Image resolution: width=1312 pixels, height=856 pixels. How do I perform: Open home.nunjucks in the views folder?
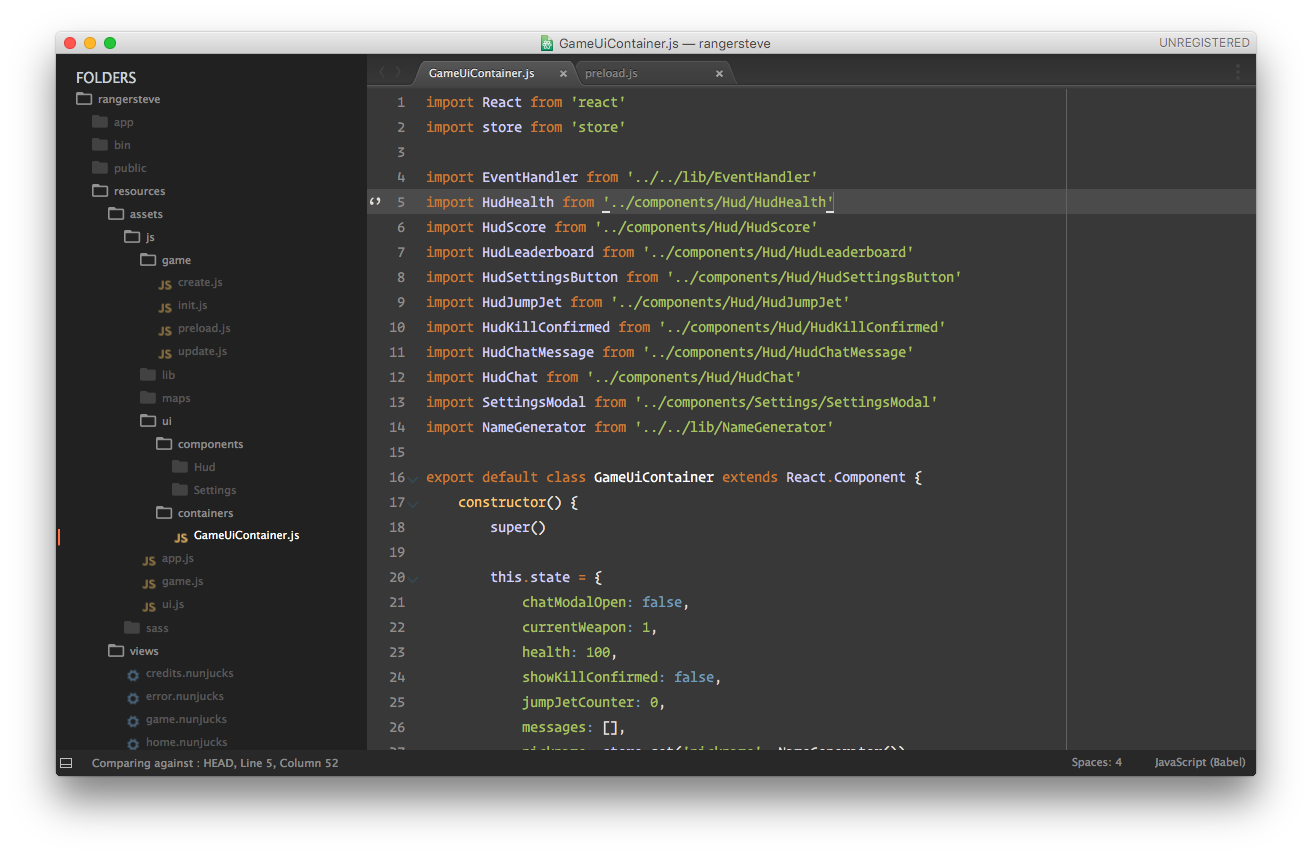click(186, 742)
